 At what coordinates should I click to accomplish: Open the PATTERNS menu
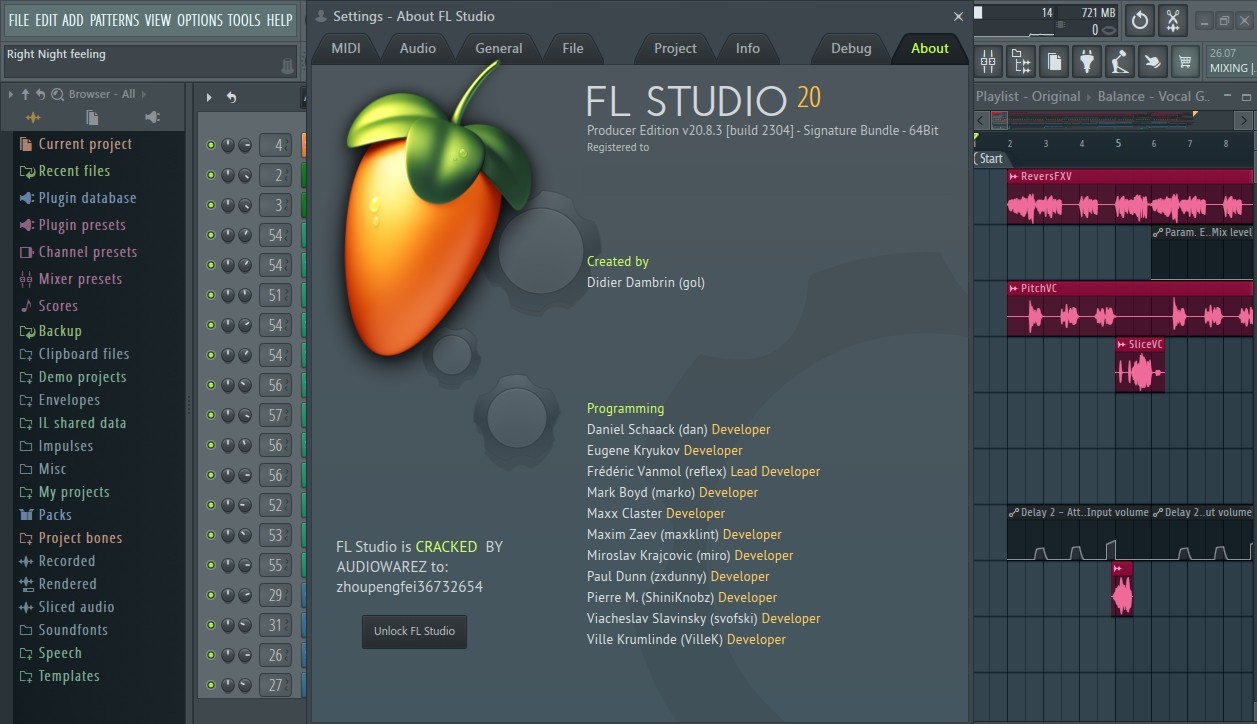coord(114,19)
